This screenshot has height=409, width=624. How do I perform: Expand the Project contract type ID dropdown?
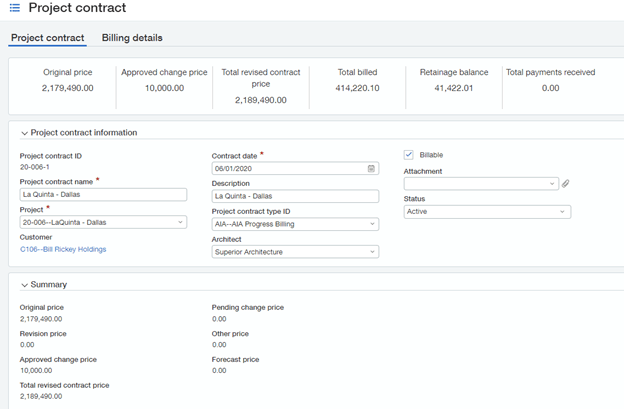[x=373, y=224]
